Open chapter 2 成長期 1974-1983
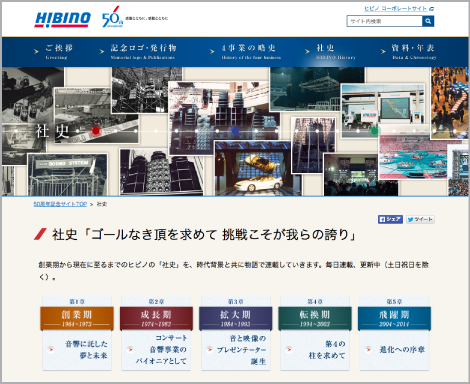Viewport: 470px width, 384px height. tap(156, 318)
